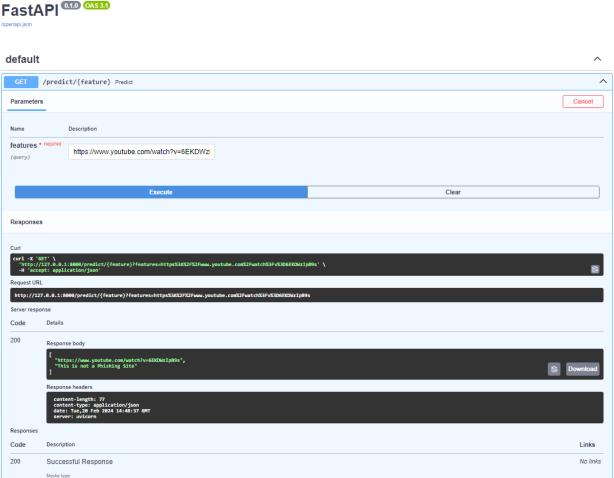
Task: Click the OAS 3.1 badge
Action: point(96,5)
